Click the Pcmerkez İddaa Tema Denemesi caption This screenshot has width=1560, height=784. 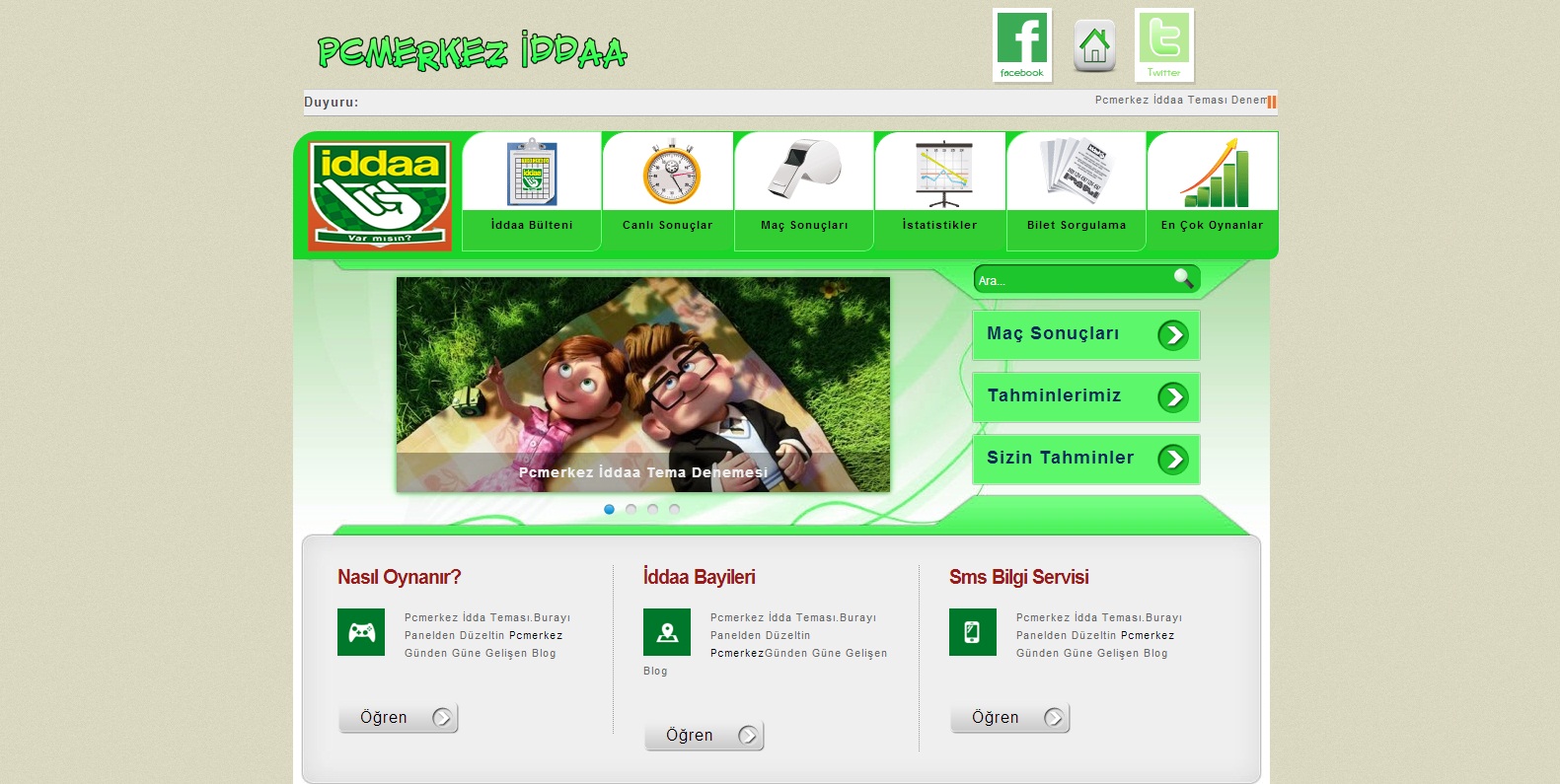pos(643,472)
